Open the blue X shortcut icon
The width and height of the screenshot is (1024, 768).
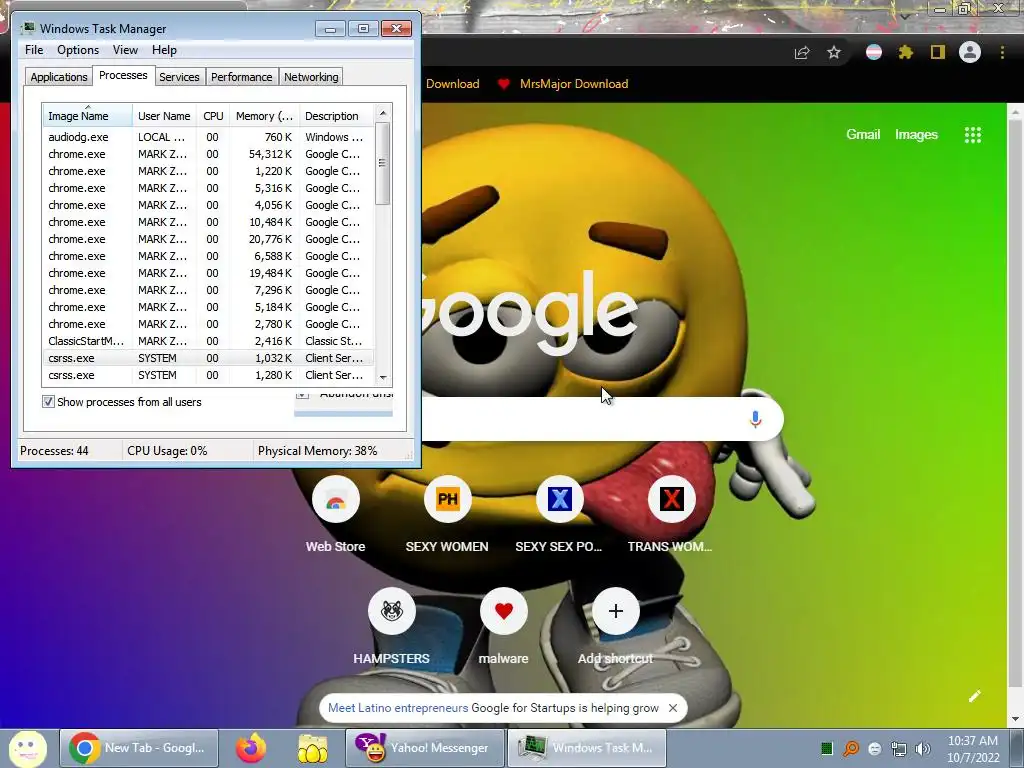coord(560,500)
